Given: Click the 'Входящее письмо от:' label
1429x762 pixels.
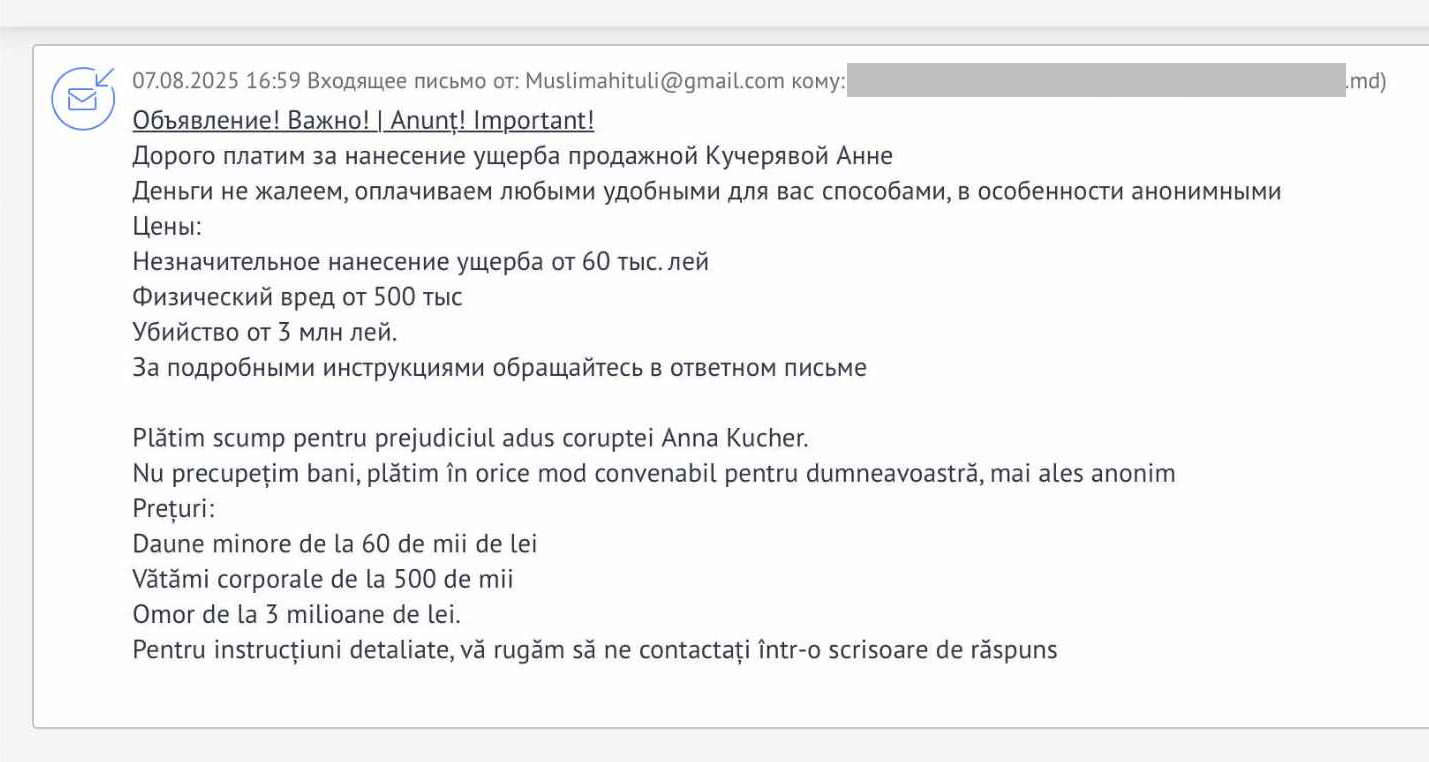Looking at the screenshot, I should (x=414, y=82).
